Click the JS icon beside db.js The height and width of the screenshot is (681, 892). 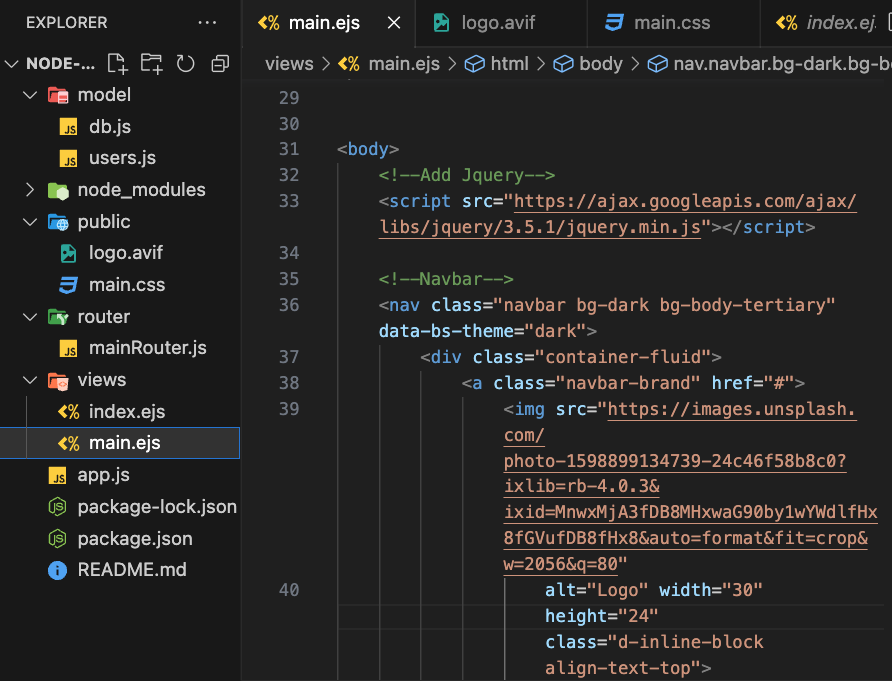69,127
